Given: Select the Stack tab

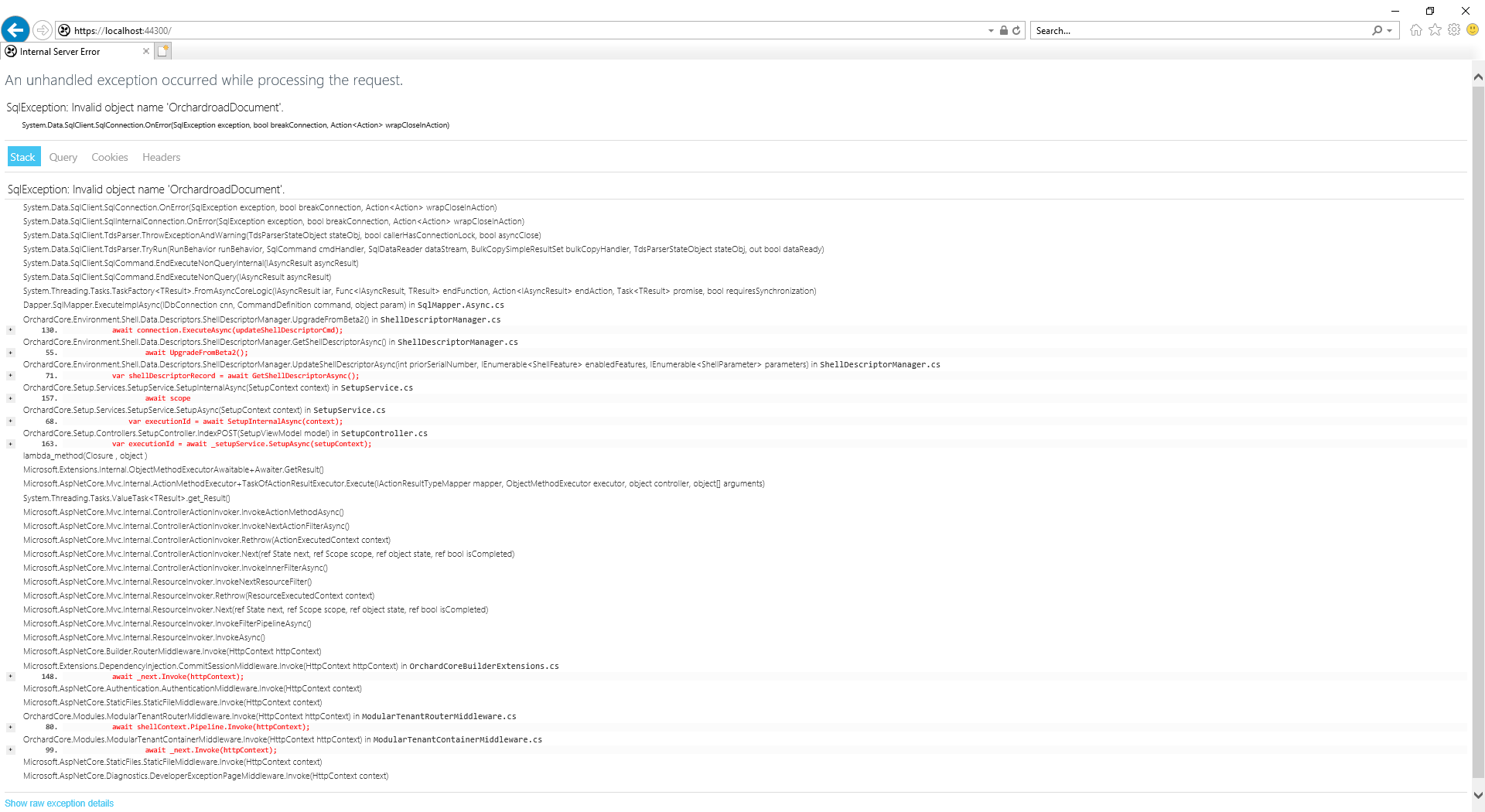Looking at the screenshot, I should pos(23,156).
